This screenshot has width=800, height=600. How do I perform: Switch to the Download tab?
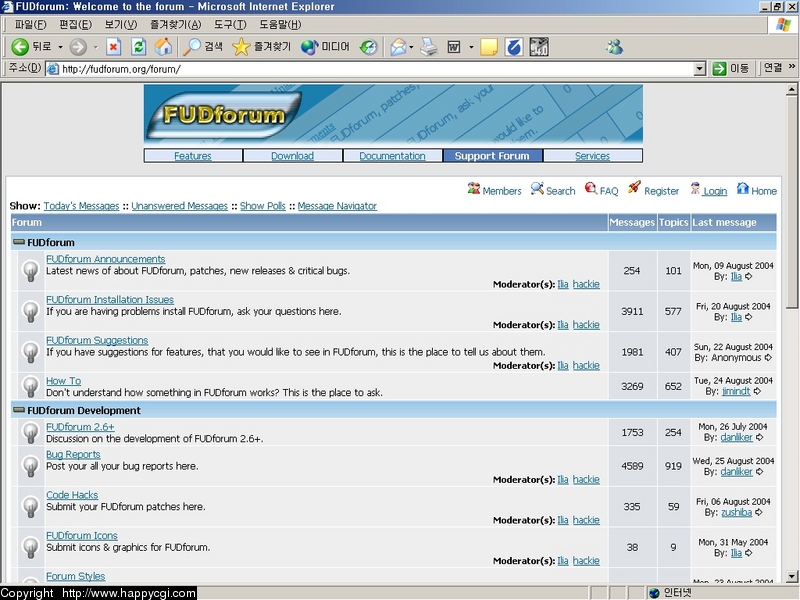[x=292, y=156]
